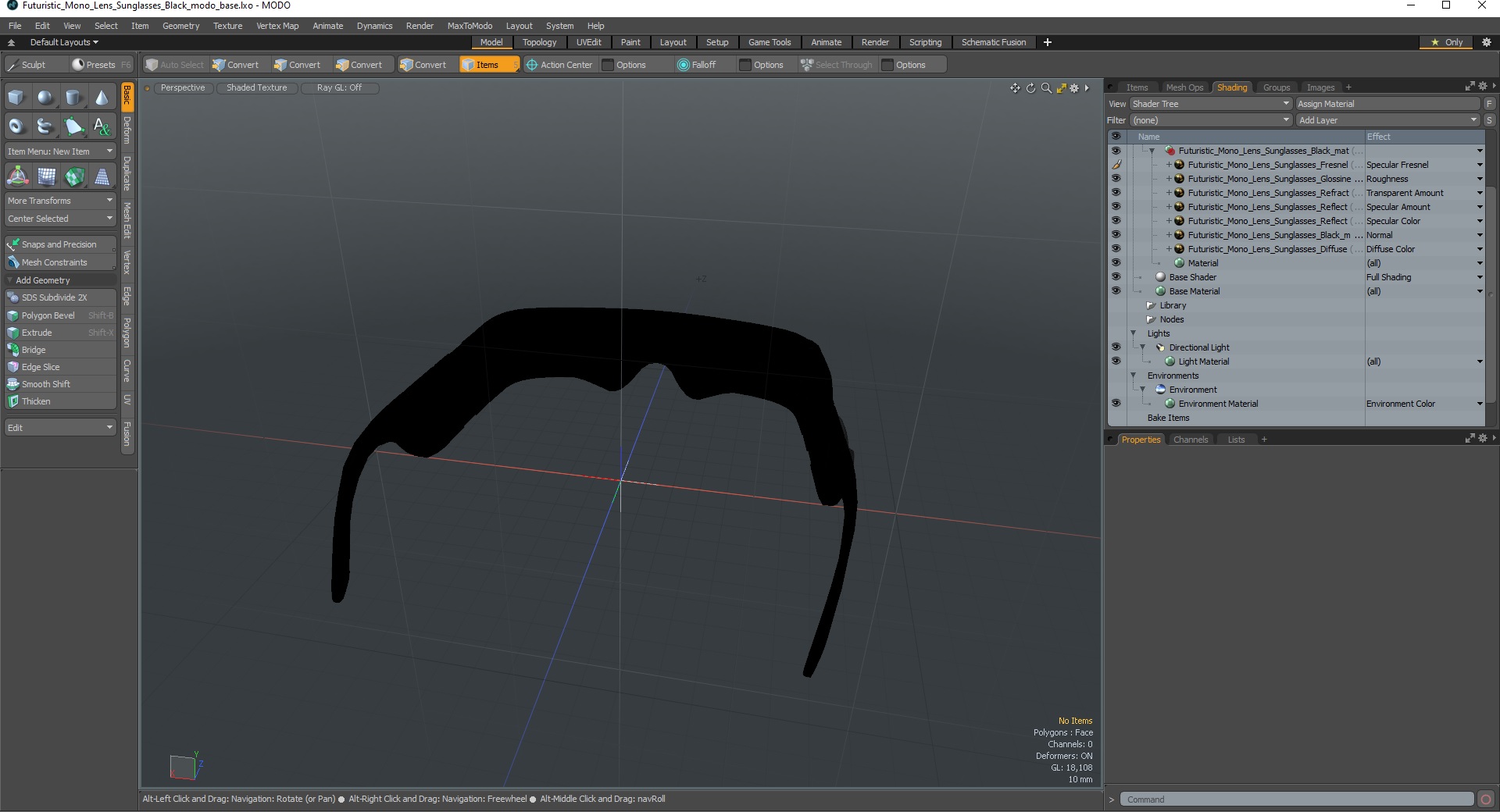Screen dimensions: 1500x812
Task: Toggle visibility of Glossine Roughness layer
Action: point(1116,179)
